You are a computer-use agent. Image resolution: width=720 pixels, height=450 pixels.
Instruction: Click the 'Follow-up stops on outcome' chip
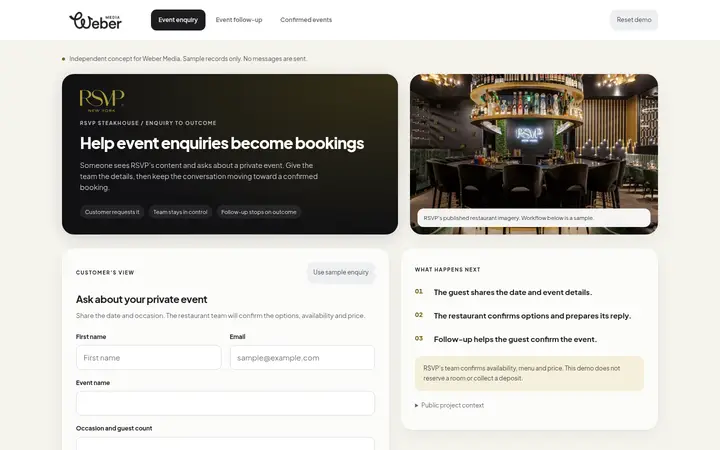click(x=259, y=212)
